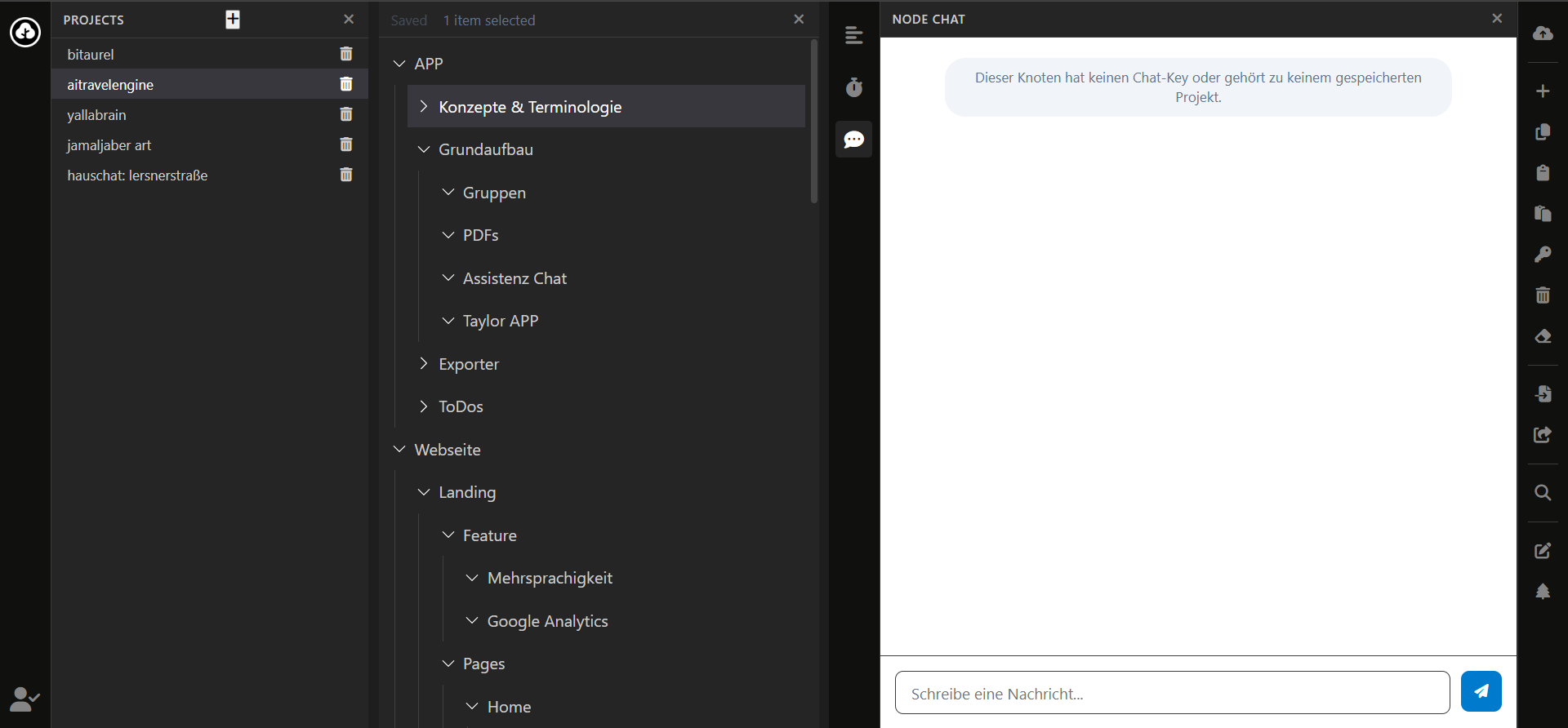The image size is (1568, 728).
Task: Expand the Exporter tree node
Action: [423, 364]
